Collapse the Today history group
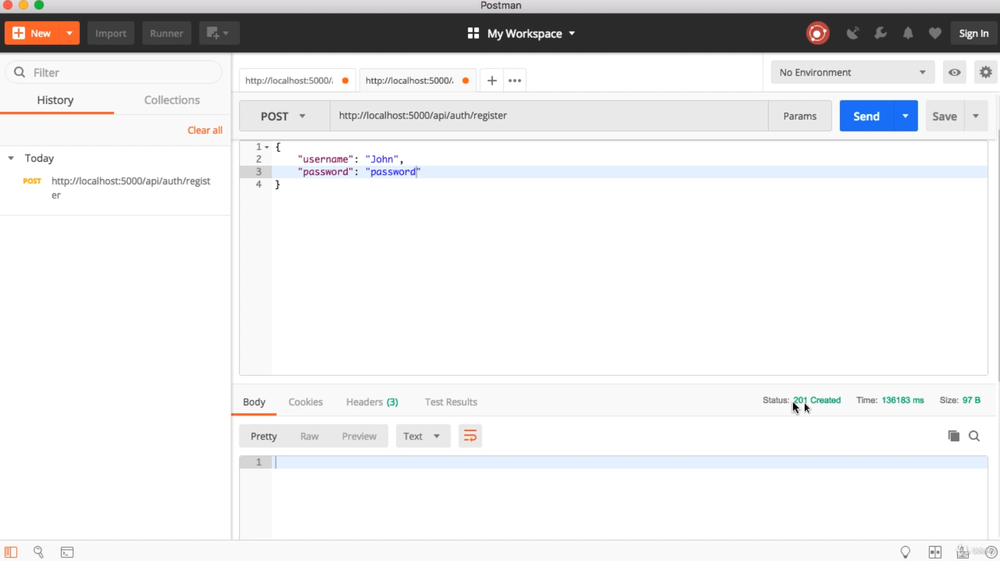The image size is (1000, 561). coord(11,158)
